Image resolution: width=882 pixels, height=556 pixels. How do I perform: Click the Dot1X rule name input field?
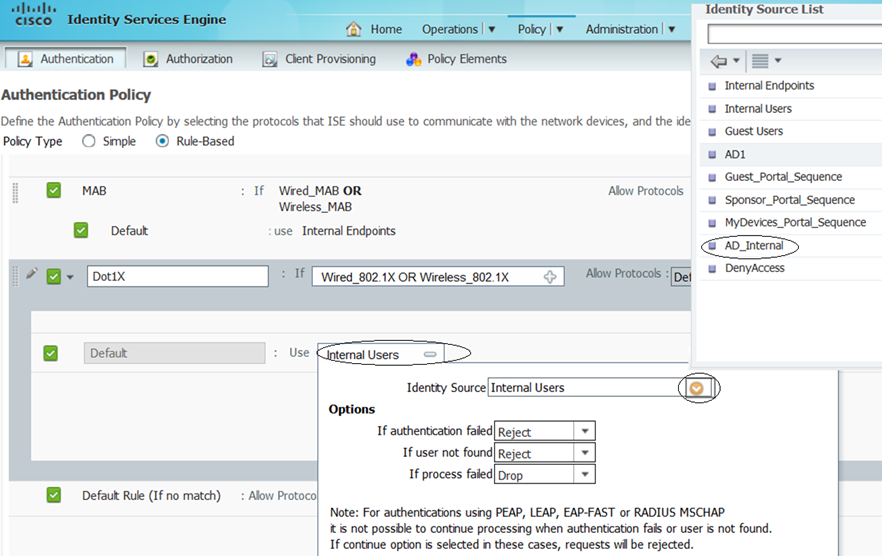tap(176, 277)
